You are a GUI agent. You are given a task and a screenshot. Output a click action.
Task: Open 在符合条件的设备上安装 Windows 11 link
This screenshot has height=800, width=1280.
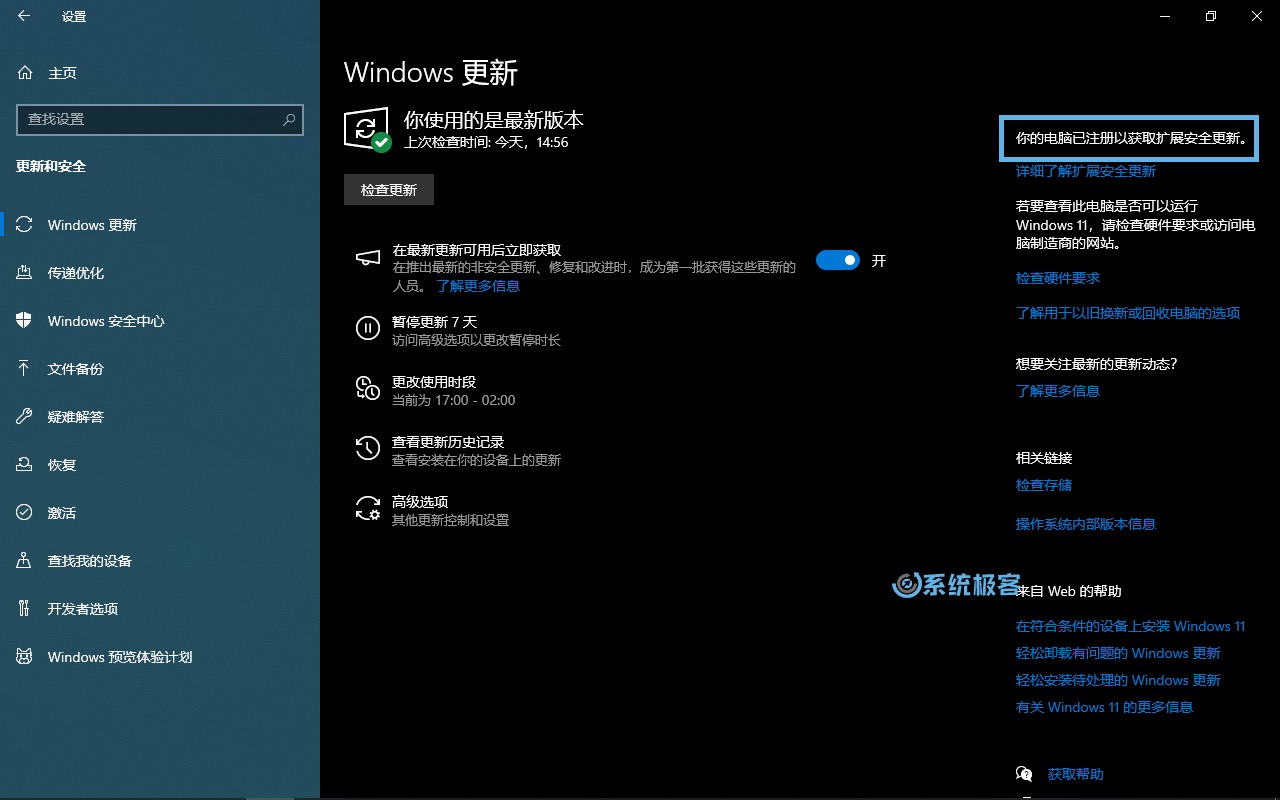click(x=1131, y=626)
